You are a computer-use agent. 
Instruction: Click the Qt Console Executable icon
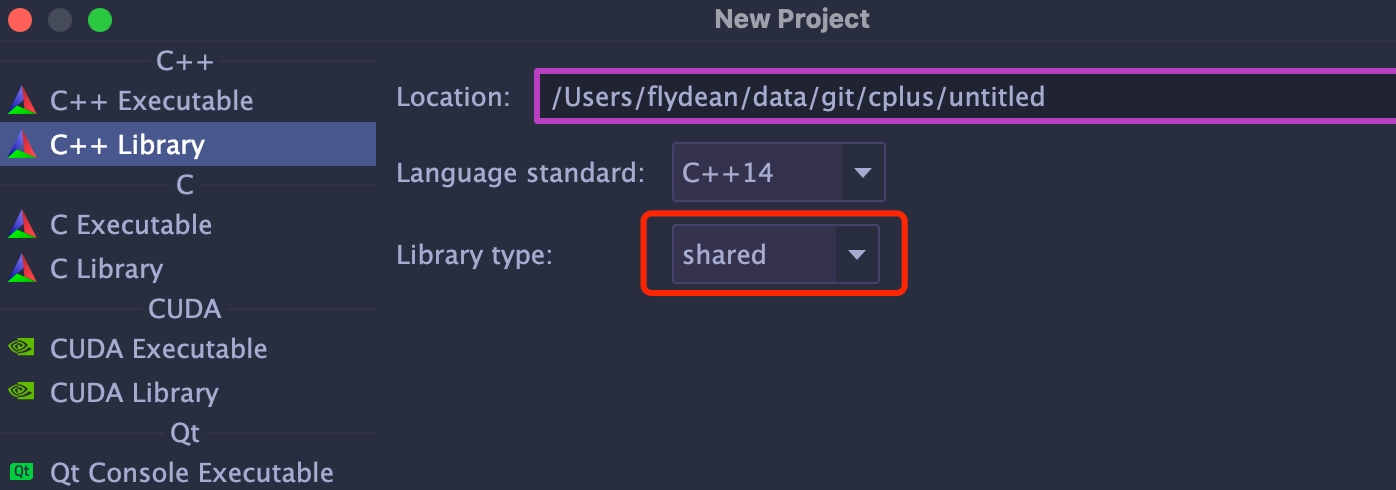click(x=21, y=472)
